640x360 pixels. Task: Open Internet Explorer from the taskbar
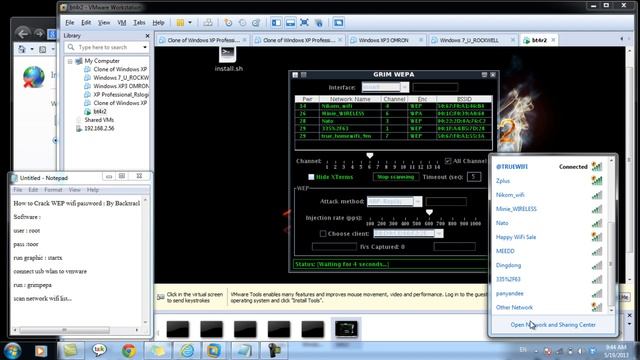coord(187,351)
